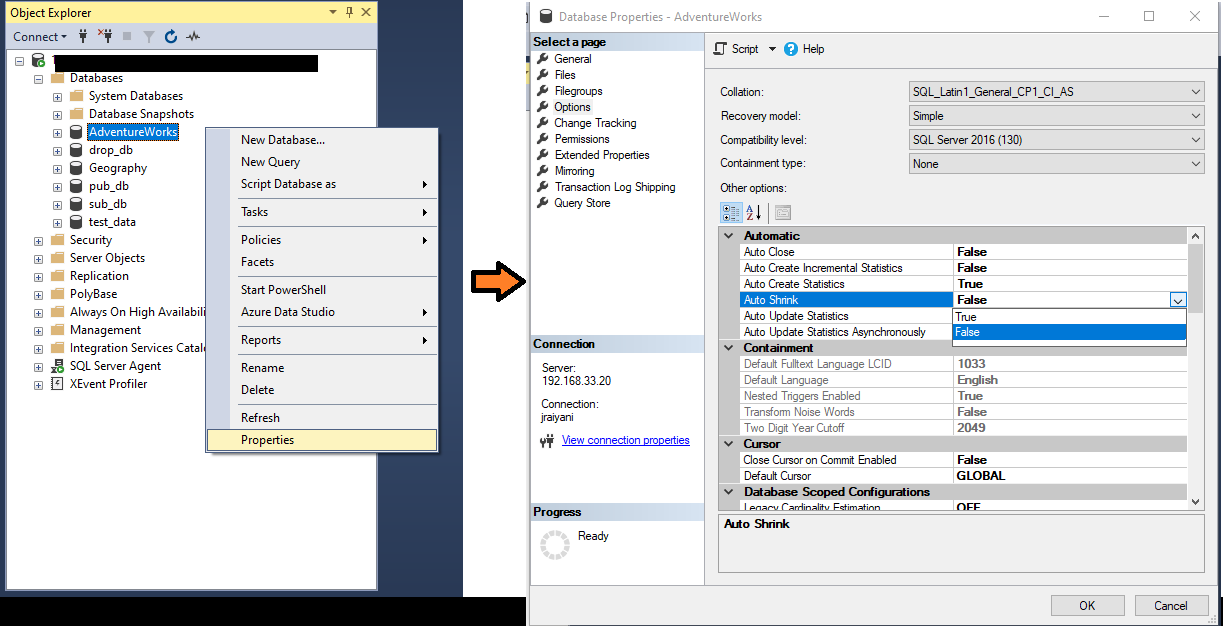Disconnect the server using the red-X plug icon

[x=106, y=36]
